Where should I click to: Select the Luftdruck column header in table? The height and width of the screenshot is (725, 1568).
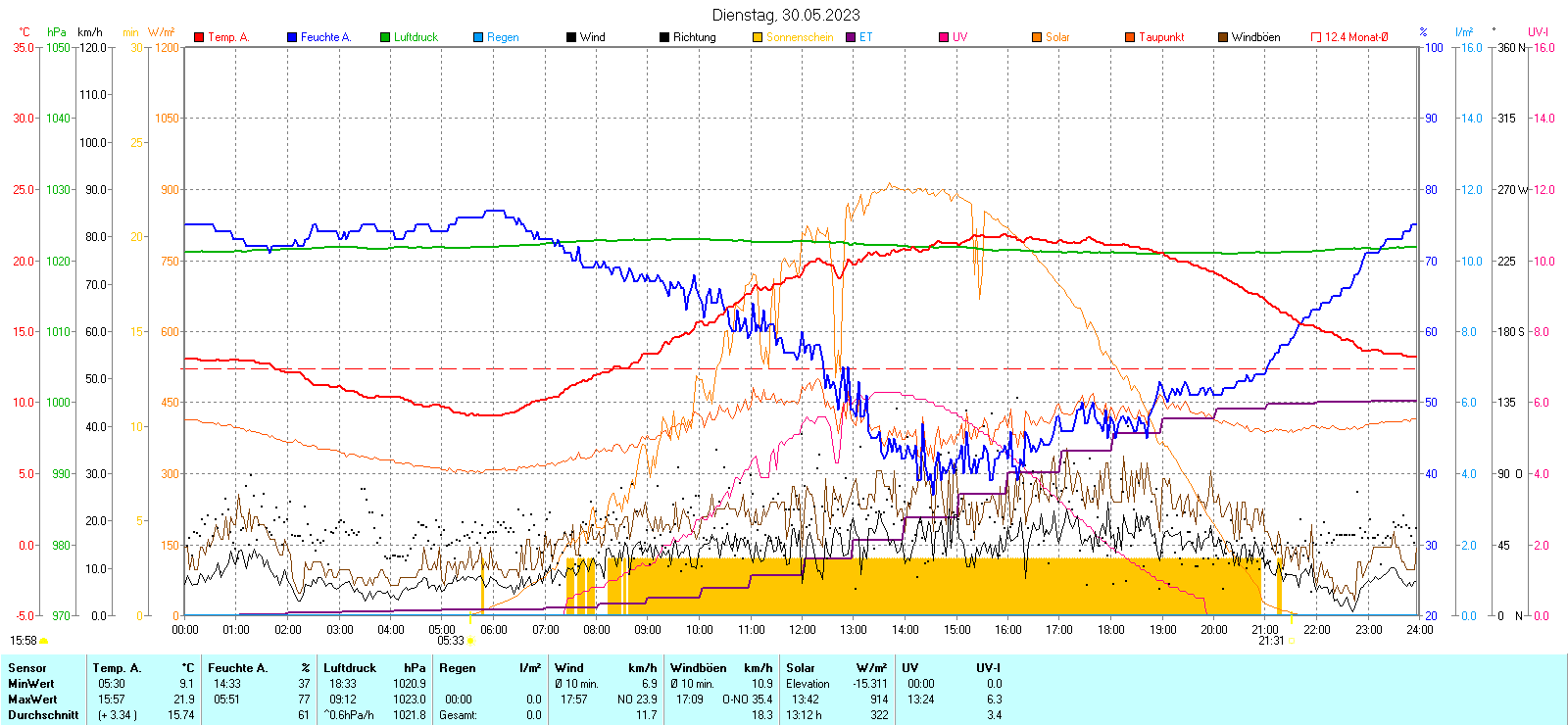(x=350, y=668)
